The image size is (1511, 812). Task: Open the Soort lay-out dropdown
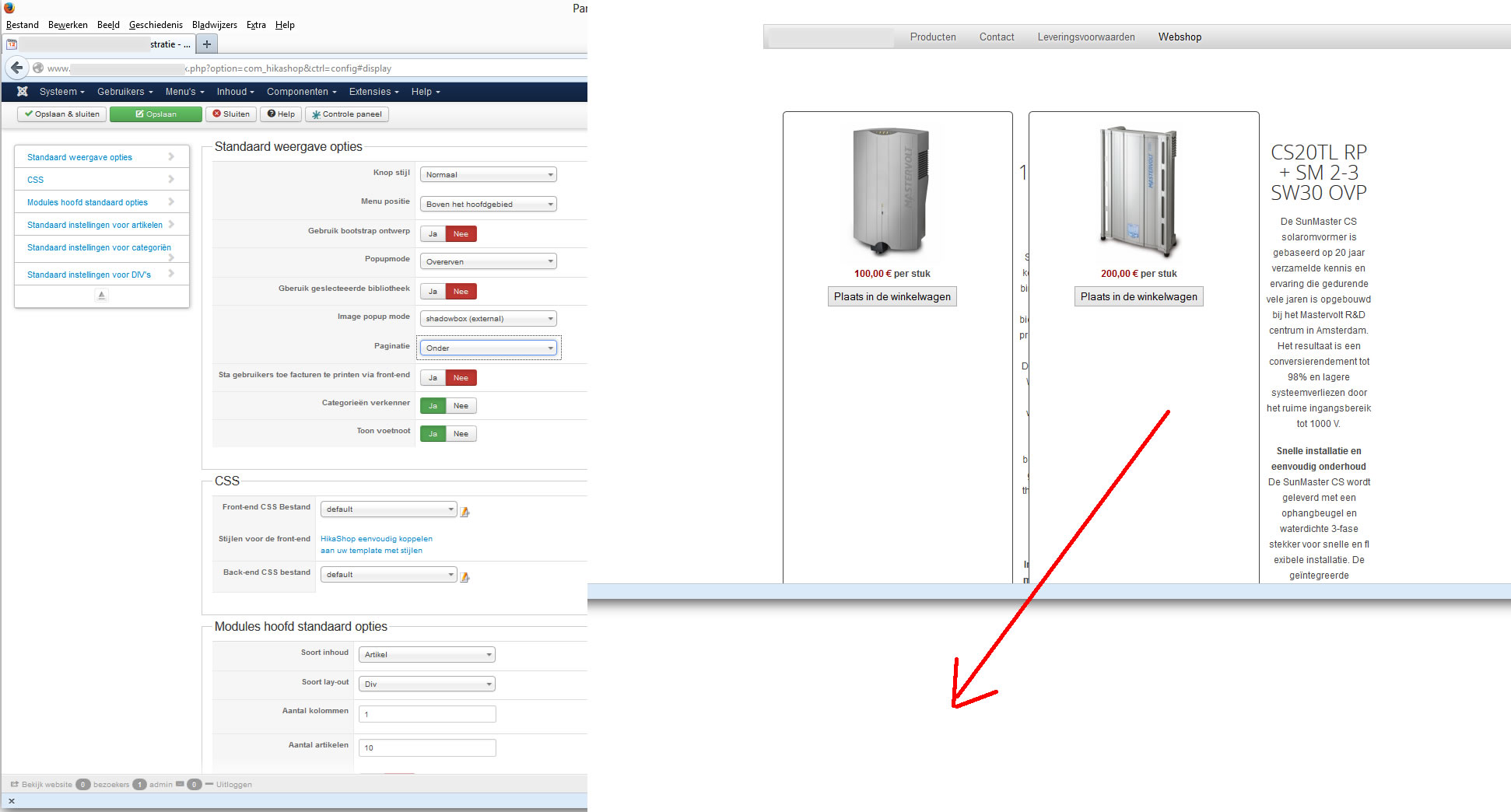[x=427, y=684]
